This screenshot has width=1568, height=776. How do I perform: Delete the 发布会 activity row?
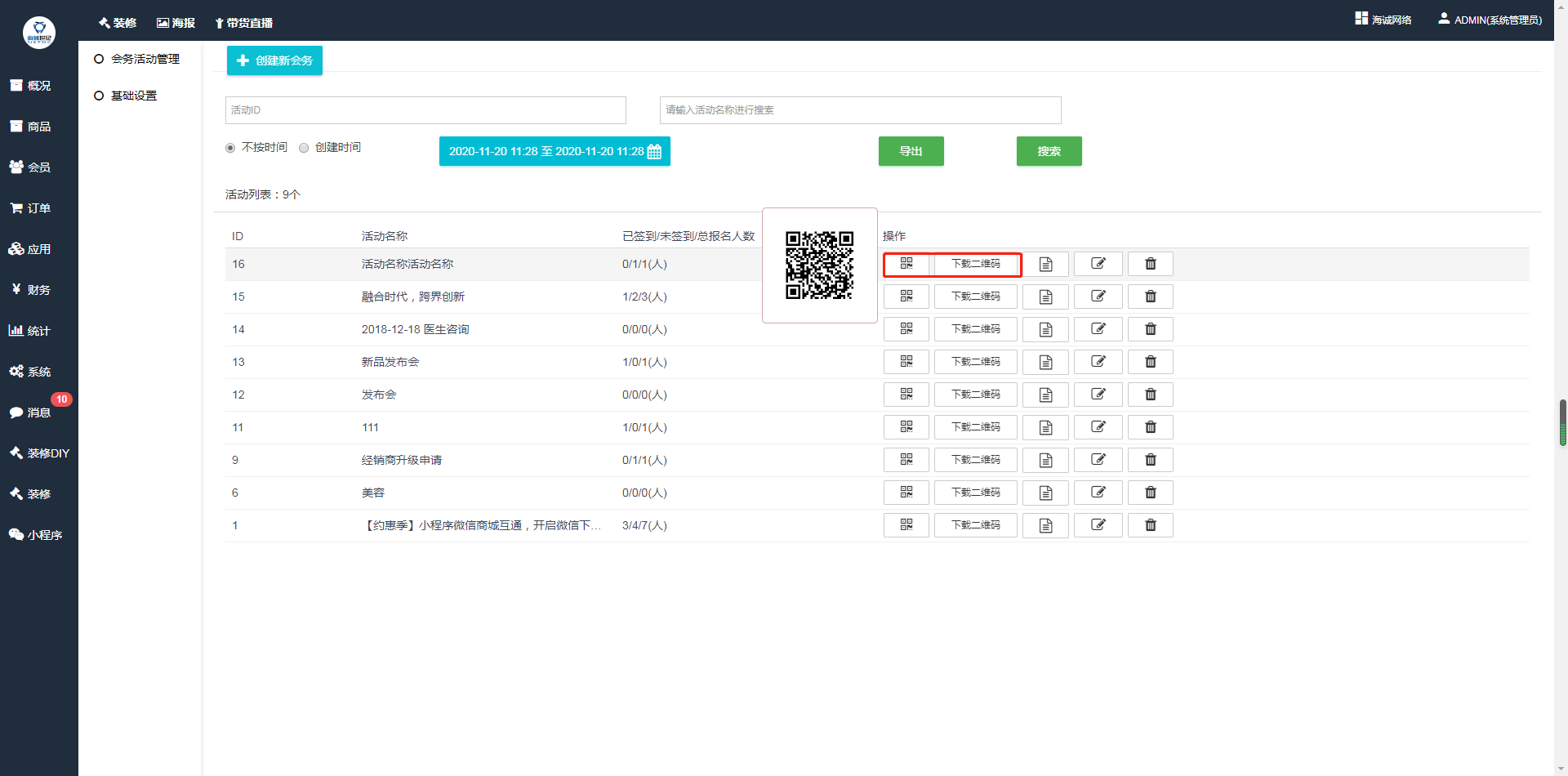coord(1150,395)
